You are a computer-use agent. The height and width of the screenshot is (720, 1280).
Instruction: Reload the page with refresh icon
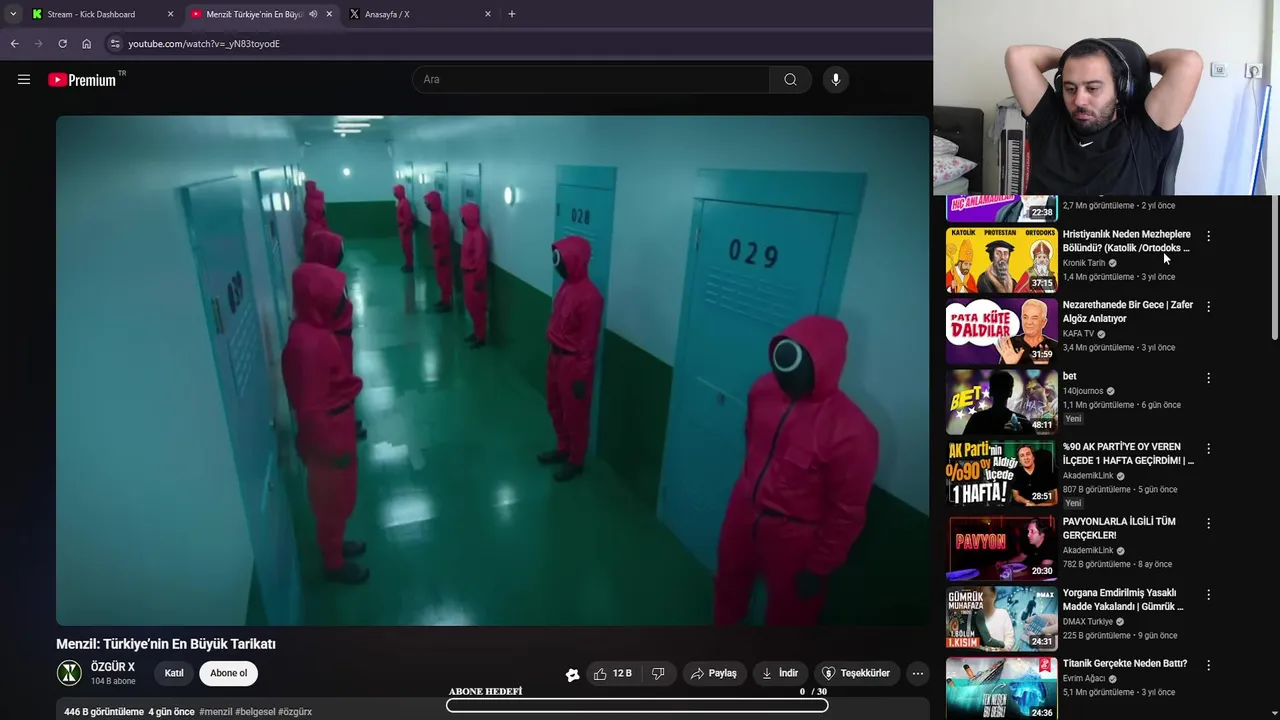click(x=62, y=44)
